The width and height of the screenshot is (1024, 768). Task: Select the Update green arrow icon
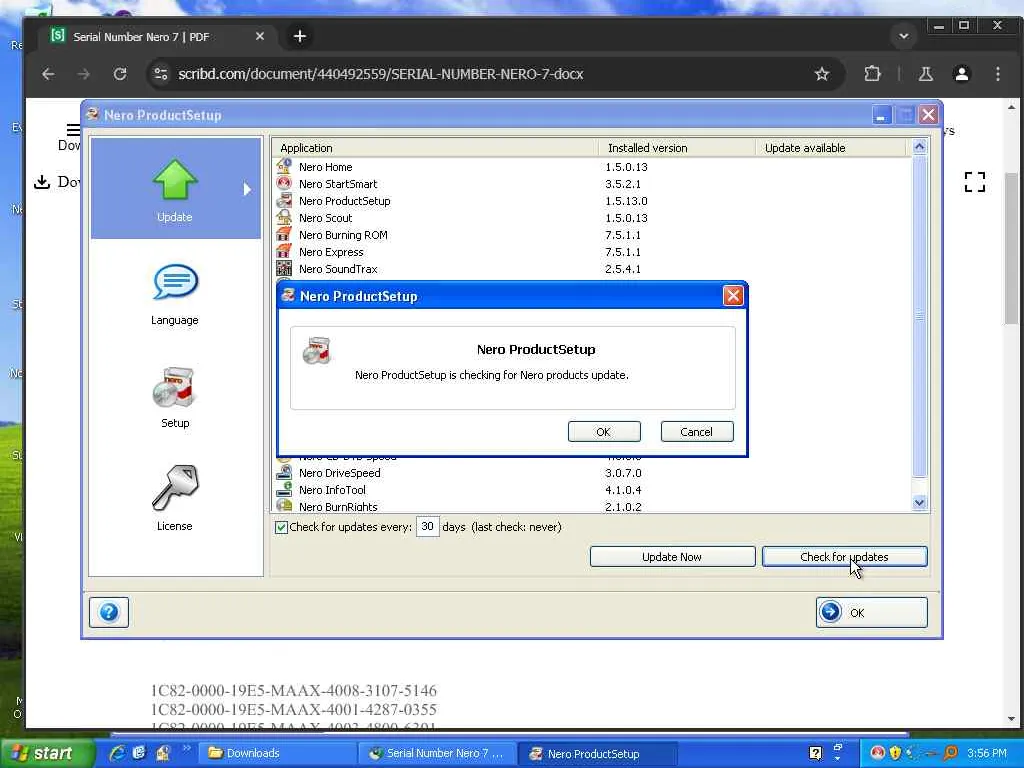point(175,180)
